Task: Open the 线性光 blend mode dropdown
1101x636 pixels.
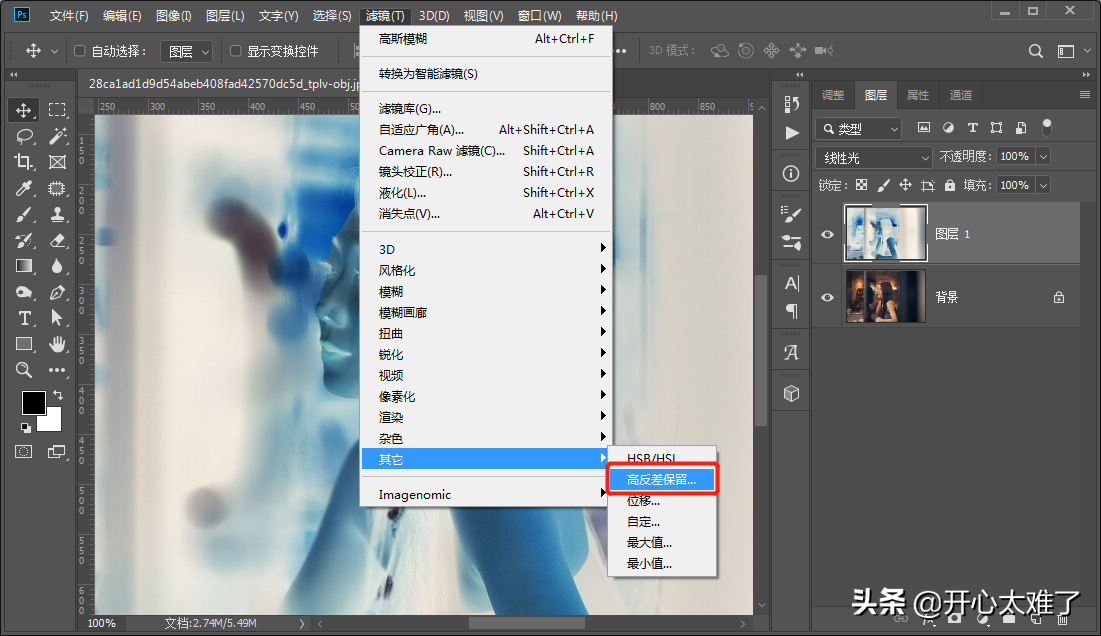Action: click(875, 157)
